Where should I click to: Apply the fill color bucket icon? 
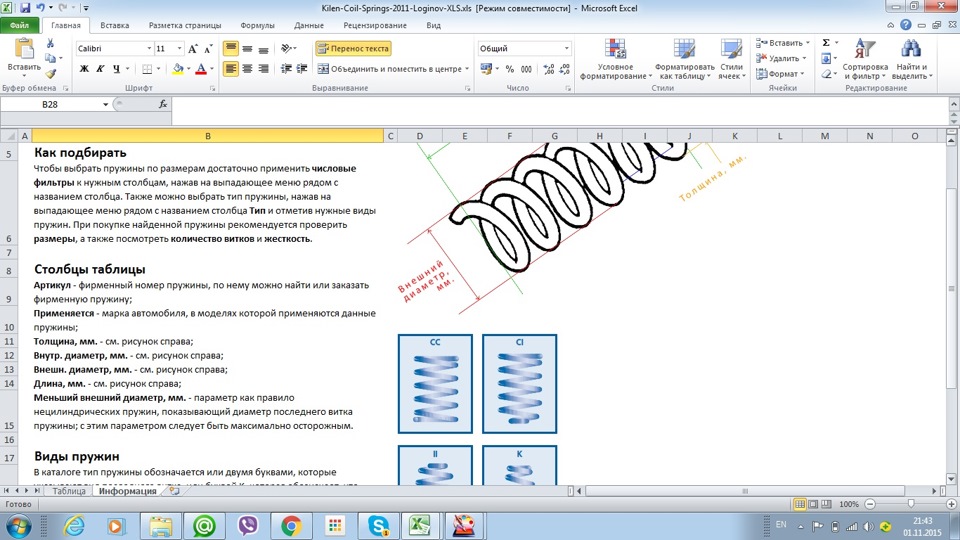[178, 69]
